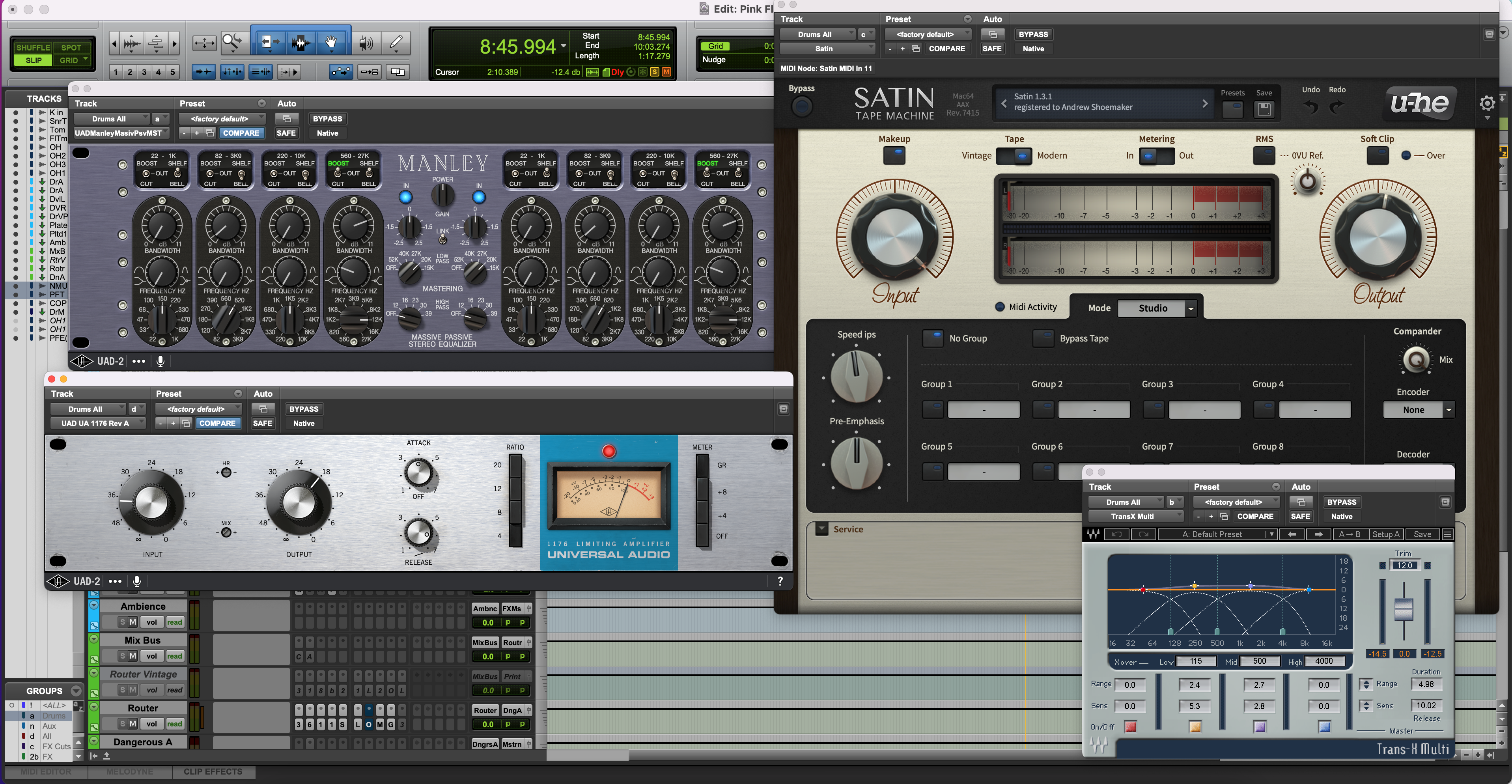Click Redo arrow in Satin plugin
Screen dimensions: 1512x784
tap(1337, 107)
